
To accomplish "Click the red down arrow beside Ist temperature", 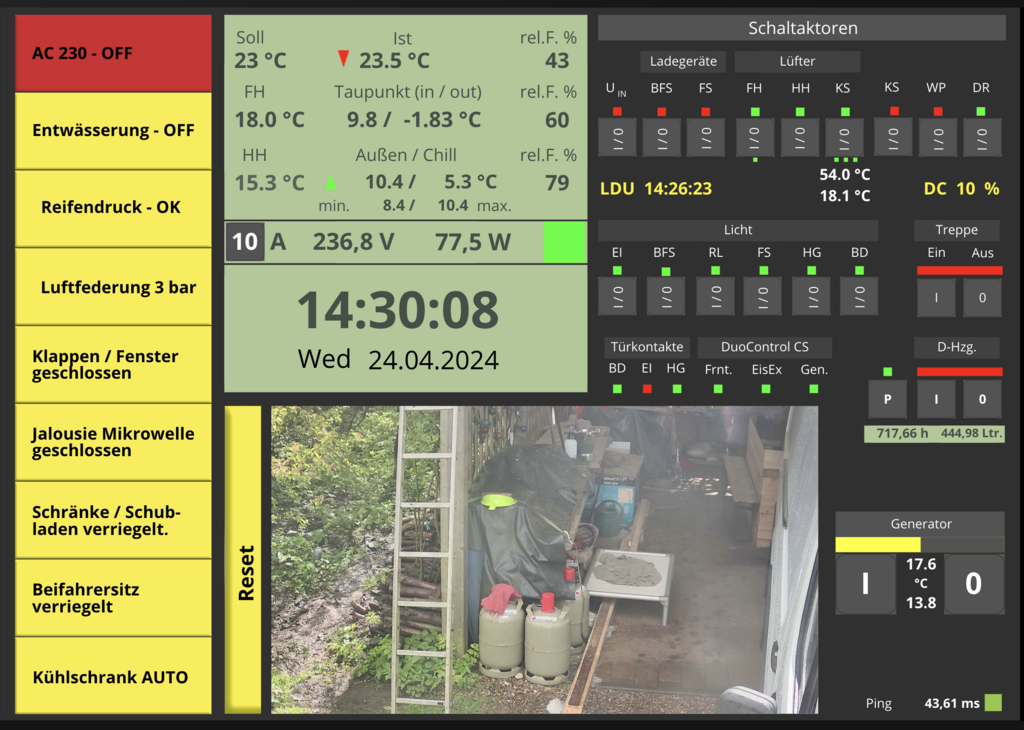I will (x=344, y=59).
